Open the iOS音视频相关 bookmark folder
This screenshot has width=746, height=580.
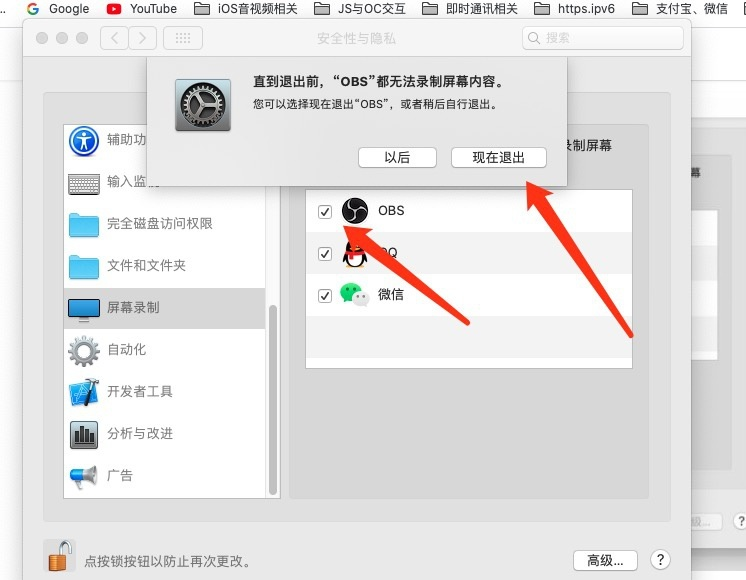246,9
